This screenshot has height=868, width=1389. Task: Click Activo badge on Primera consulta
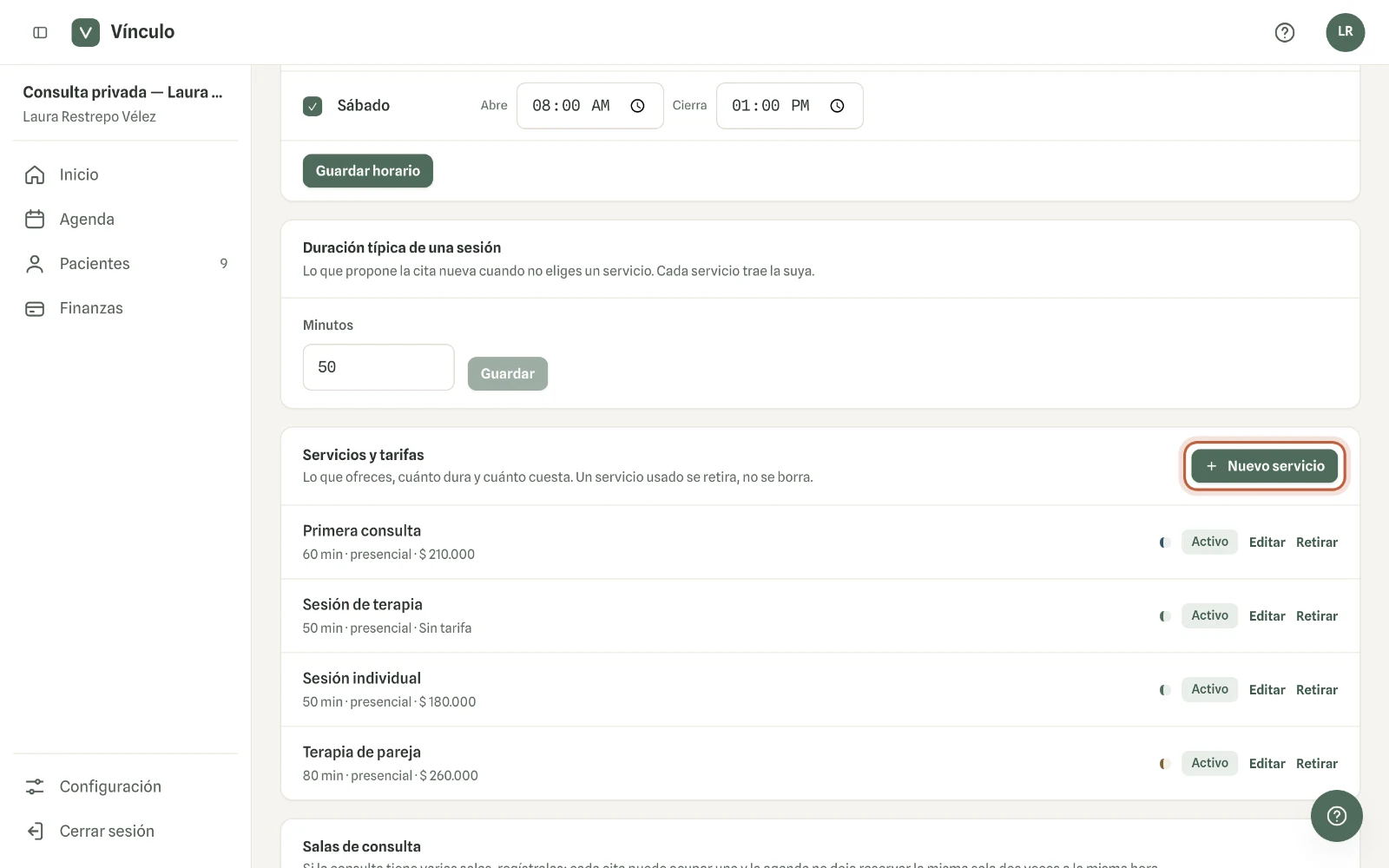1209,542
